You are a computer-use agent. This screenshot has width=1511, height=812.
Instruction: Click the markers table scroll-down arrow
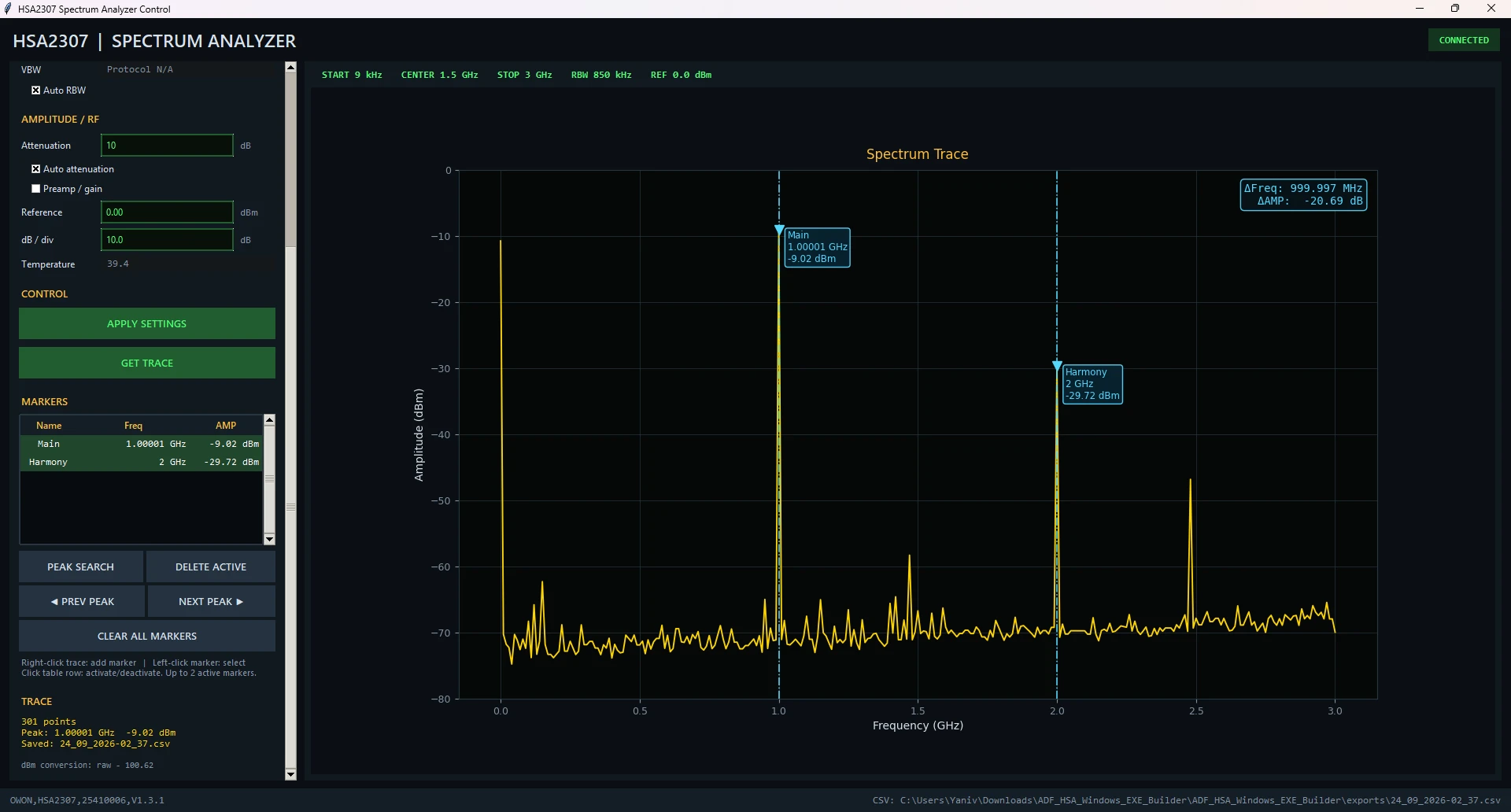(x=269, y=539)
